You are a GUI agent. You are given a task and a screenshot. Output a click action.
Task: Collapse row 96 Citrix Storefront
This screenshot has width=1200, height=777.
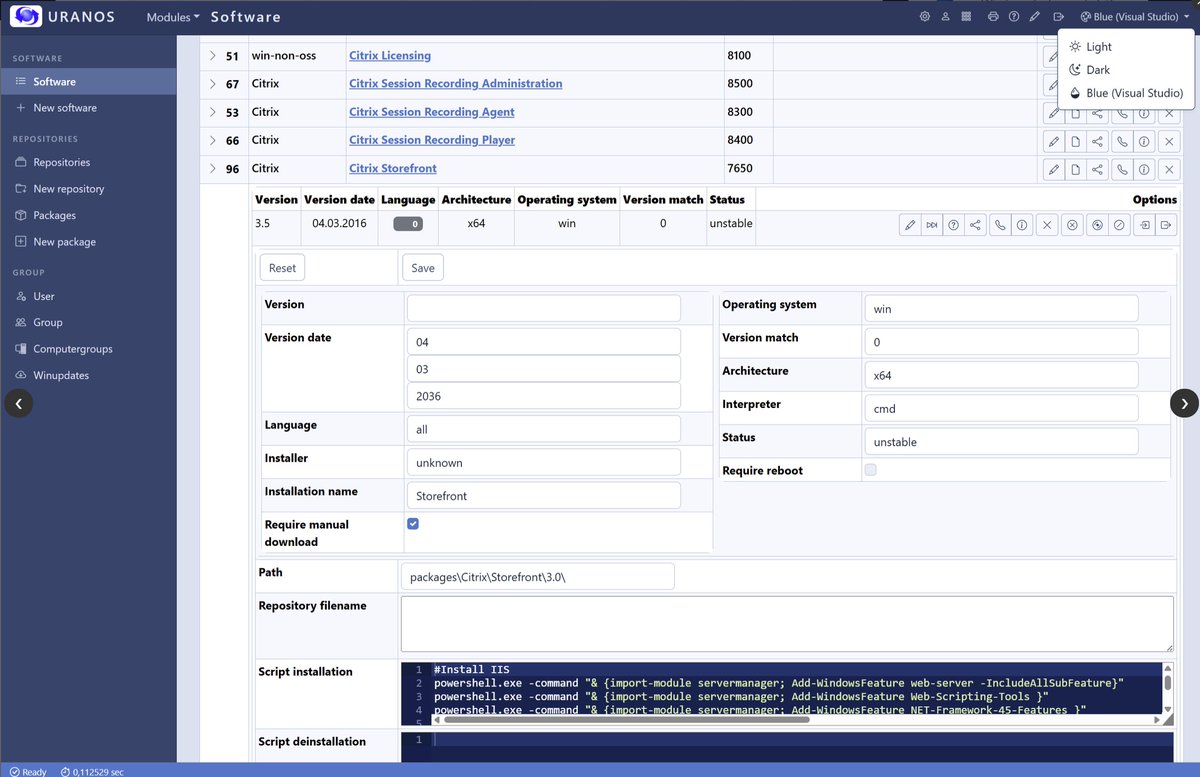[x=213, y=168]
